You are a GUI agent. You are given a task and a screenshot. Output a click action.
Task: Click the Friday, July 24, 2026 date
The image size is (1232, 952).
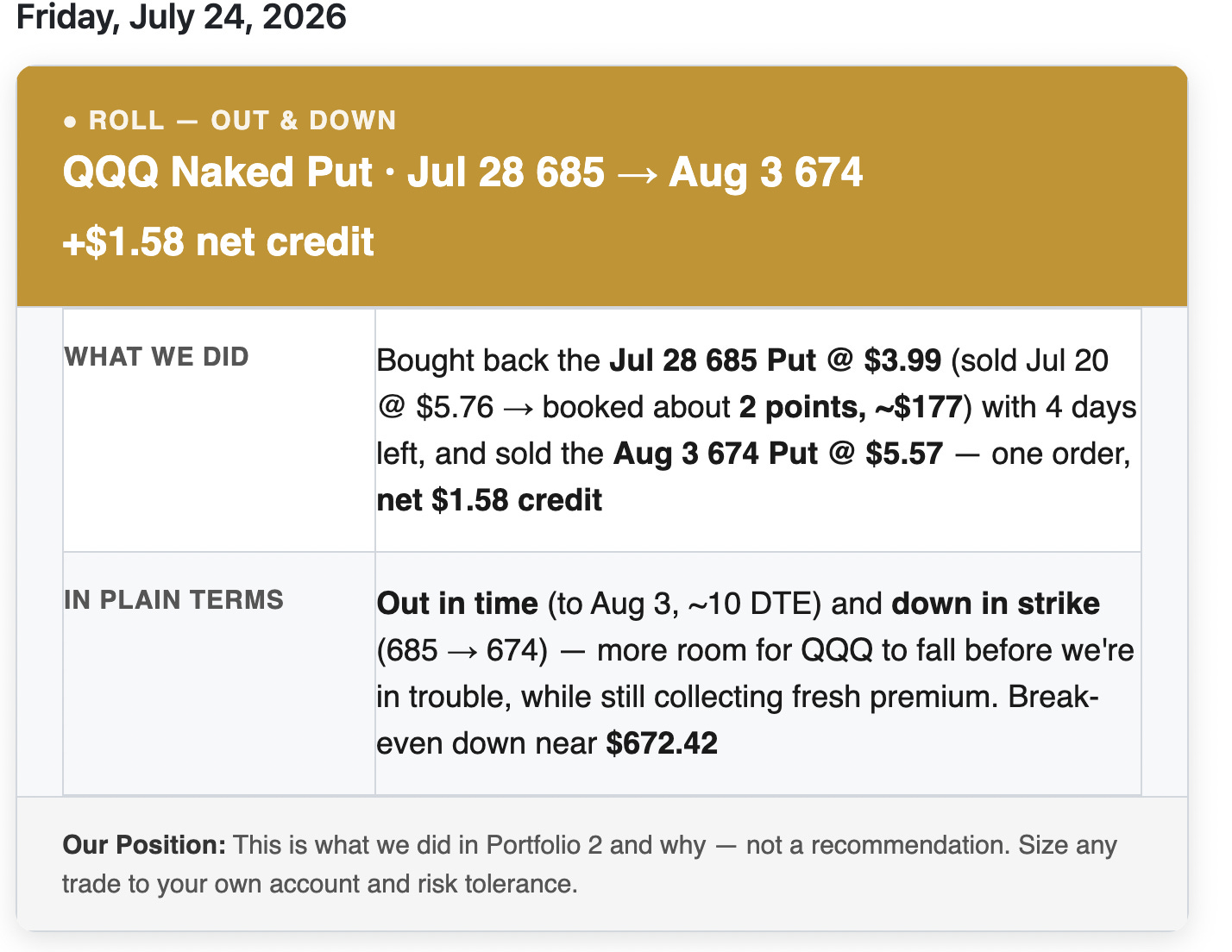click(x=182, y=16)
